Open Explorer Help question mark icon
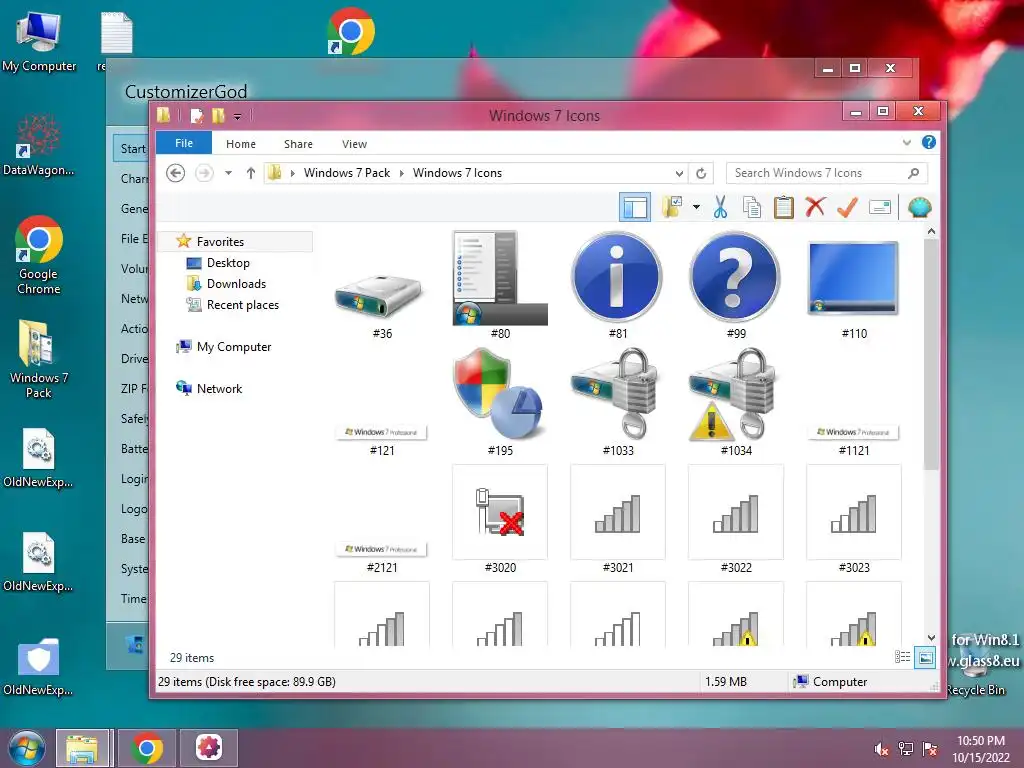 929,142
